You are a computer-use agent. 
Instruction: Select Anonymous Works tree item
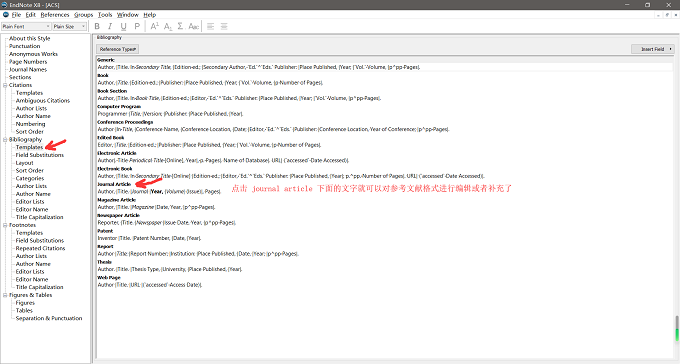point(33,54)
